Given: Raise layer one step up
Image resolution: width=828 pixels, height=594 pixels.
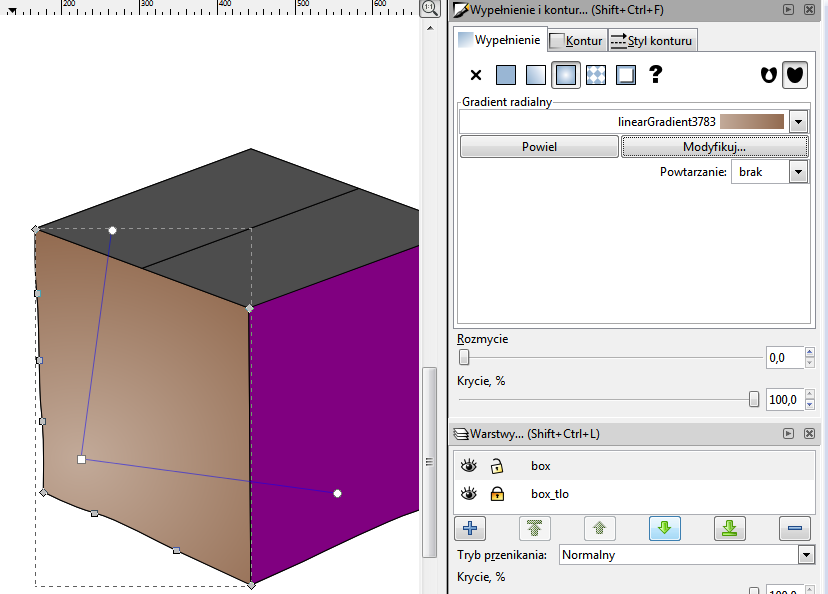Looking at the screenshot, I should click(x=599, y=528).
